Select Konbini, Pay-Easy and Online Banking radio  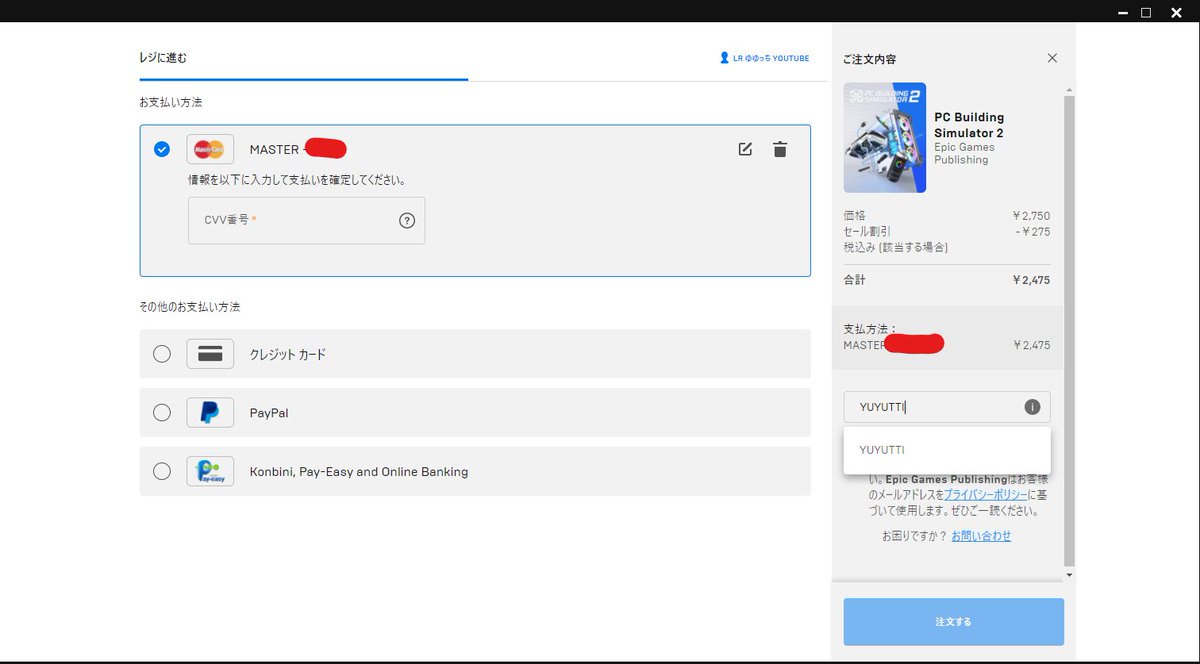pyautogui.click(x=162, y=471)
